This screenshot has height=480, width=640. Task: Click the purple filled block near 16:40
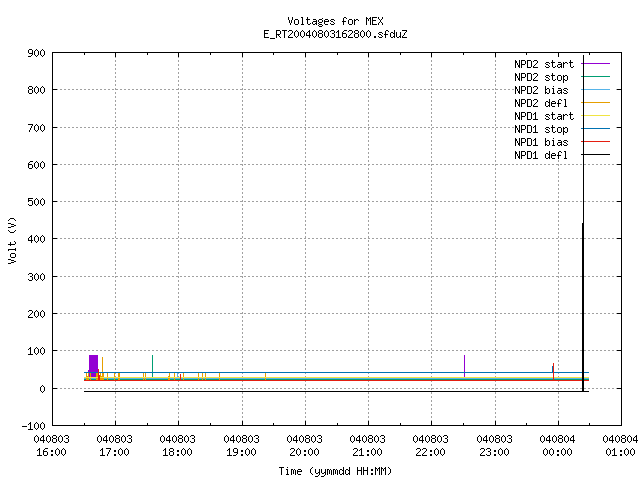point(93,365)
